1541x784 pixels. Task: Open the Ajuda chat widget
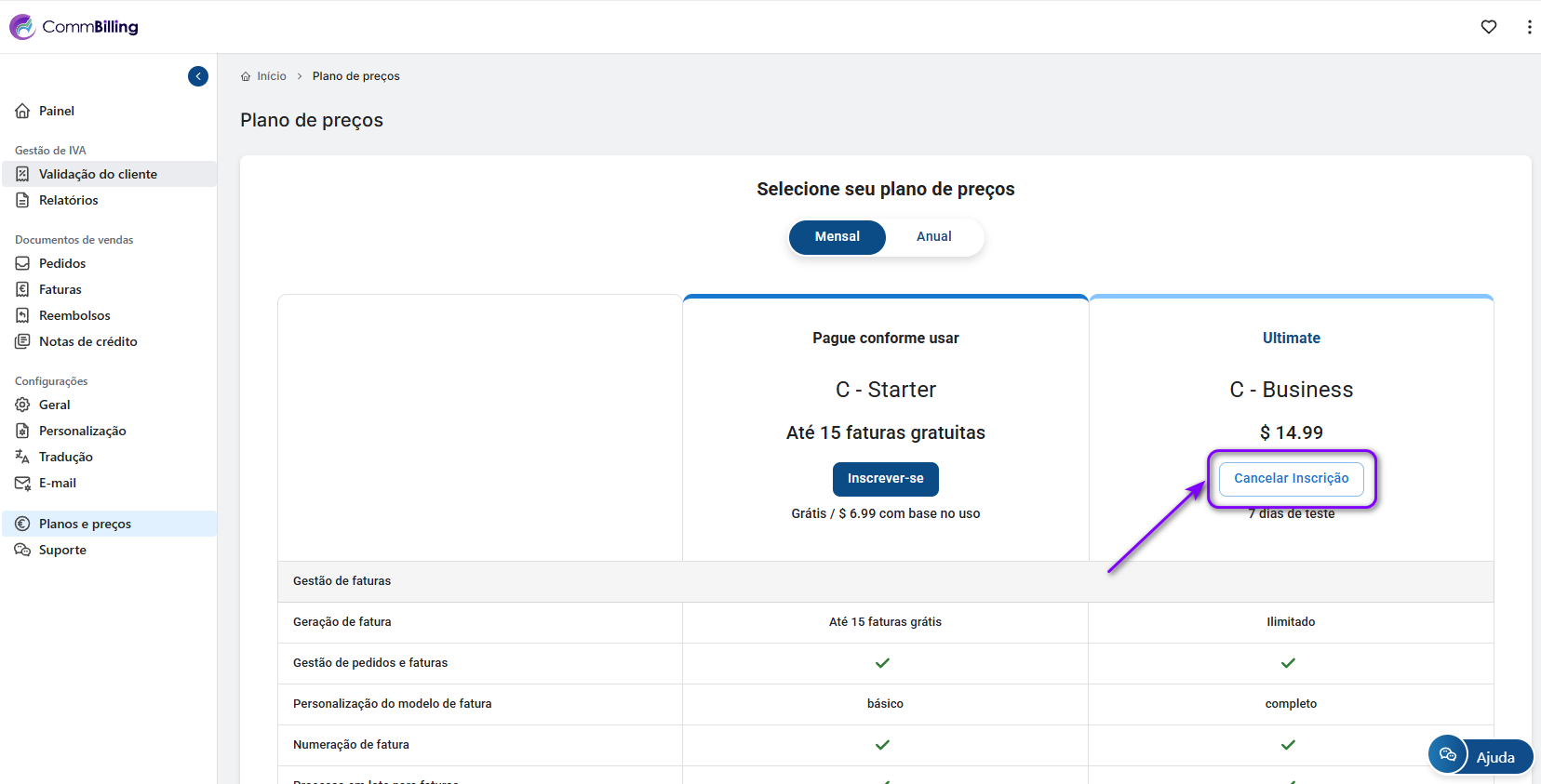1481,756
